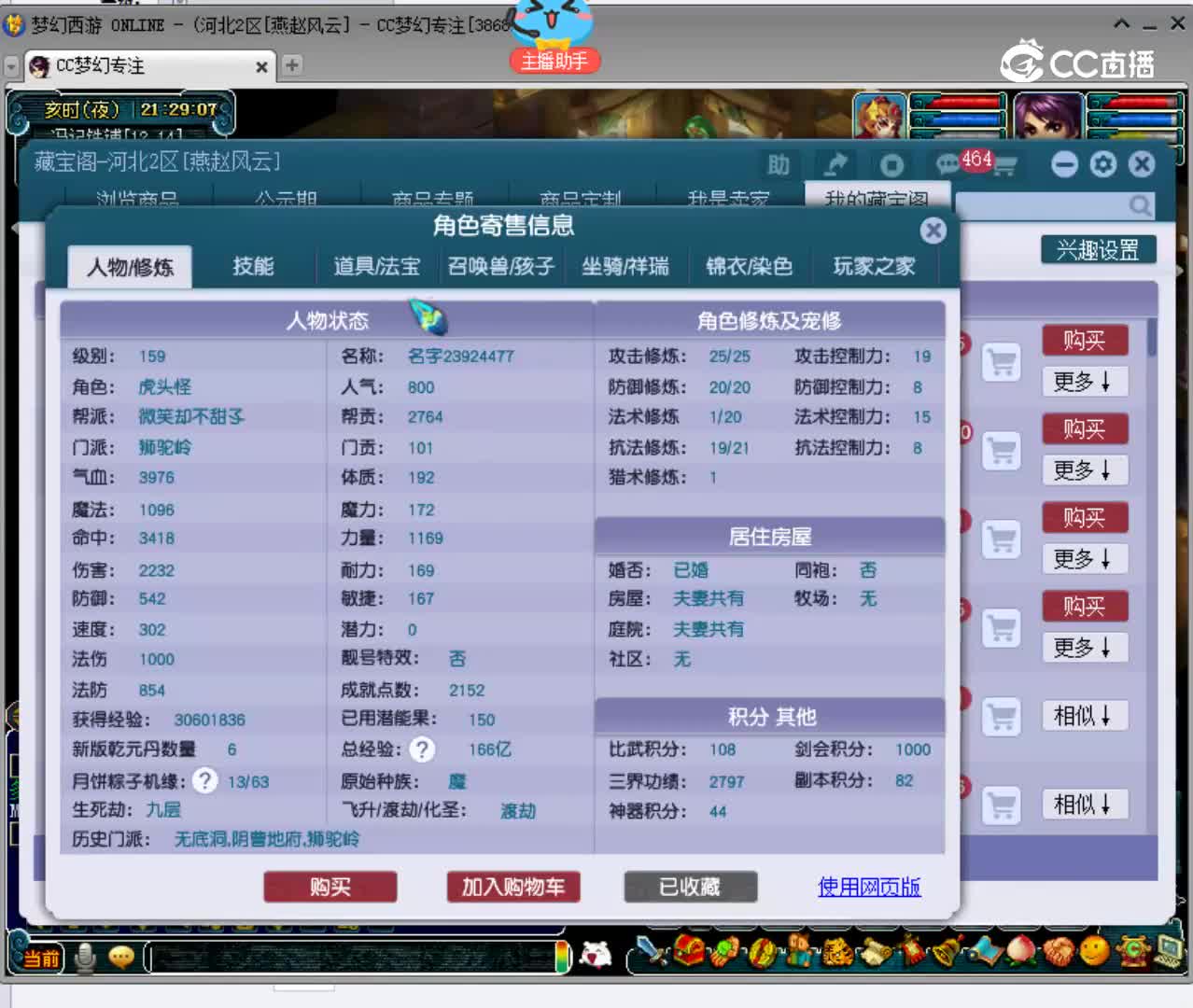This screenshot has width=1193, height=1008.
Task: Click the smiley face icon in bottom toolbar
Action: point(1094,952)
